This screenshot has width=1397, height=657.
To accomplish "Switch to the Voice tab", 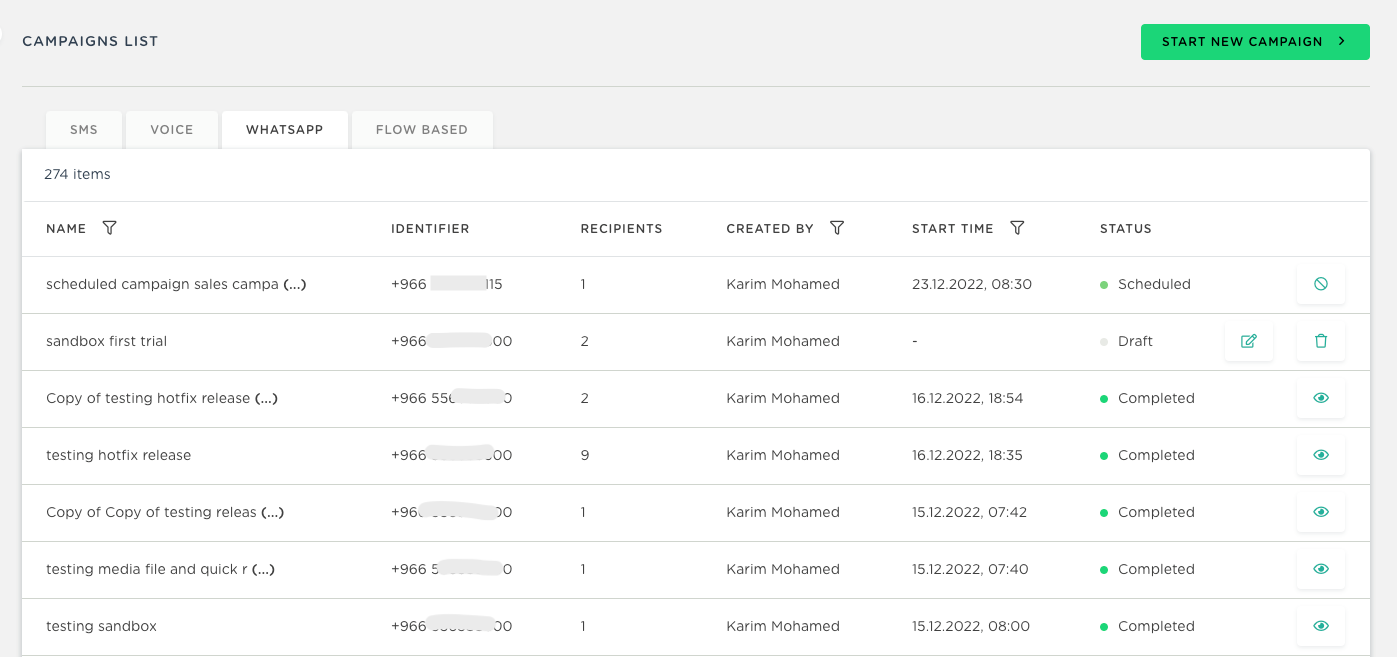I will (x=172, y=130).
